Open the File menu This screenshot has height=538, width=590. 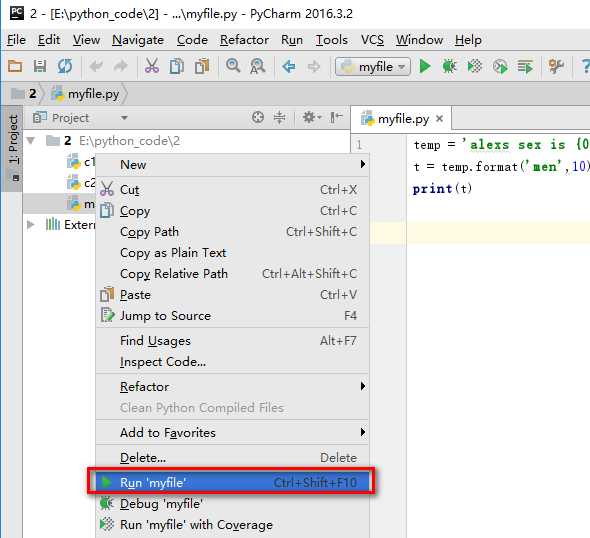(17, 40)
